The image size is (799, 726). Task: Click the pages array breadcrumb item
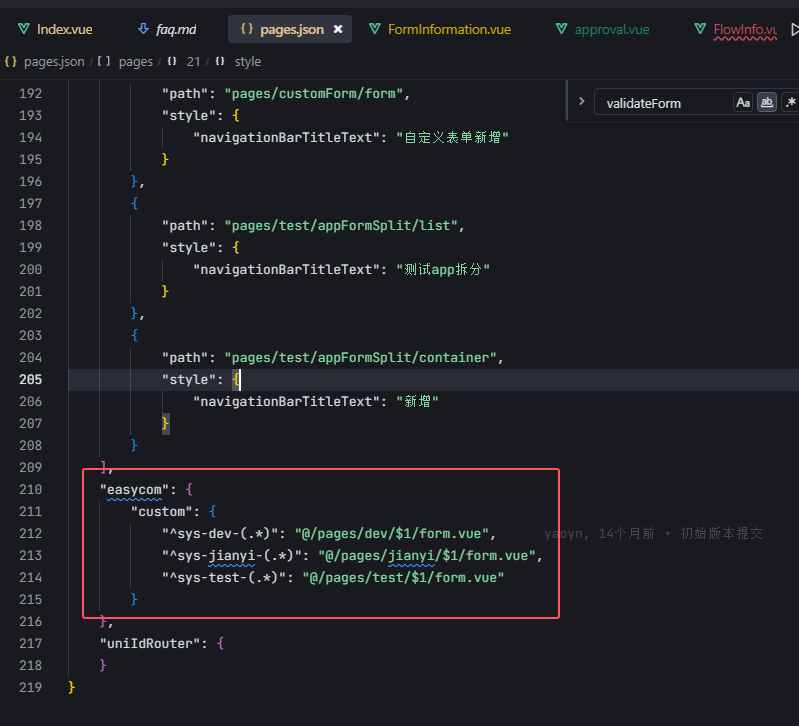click(135, 61)
